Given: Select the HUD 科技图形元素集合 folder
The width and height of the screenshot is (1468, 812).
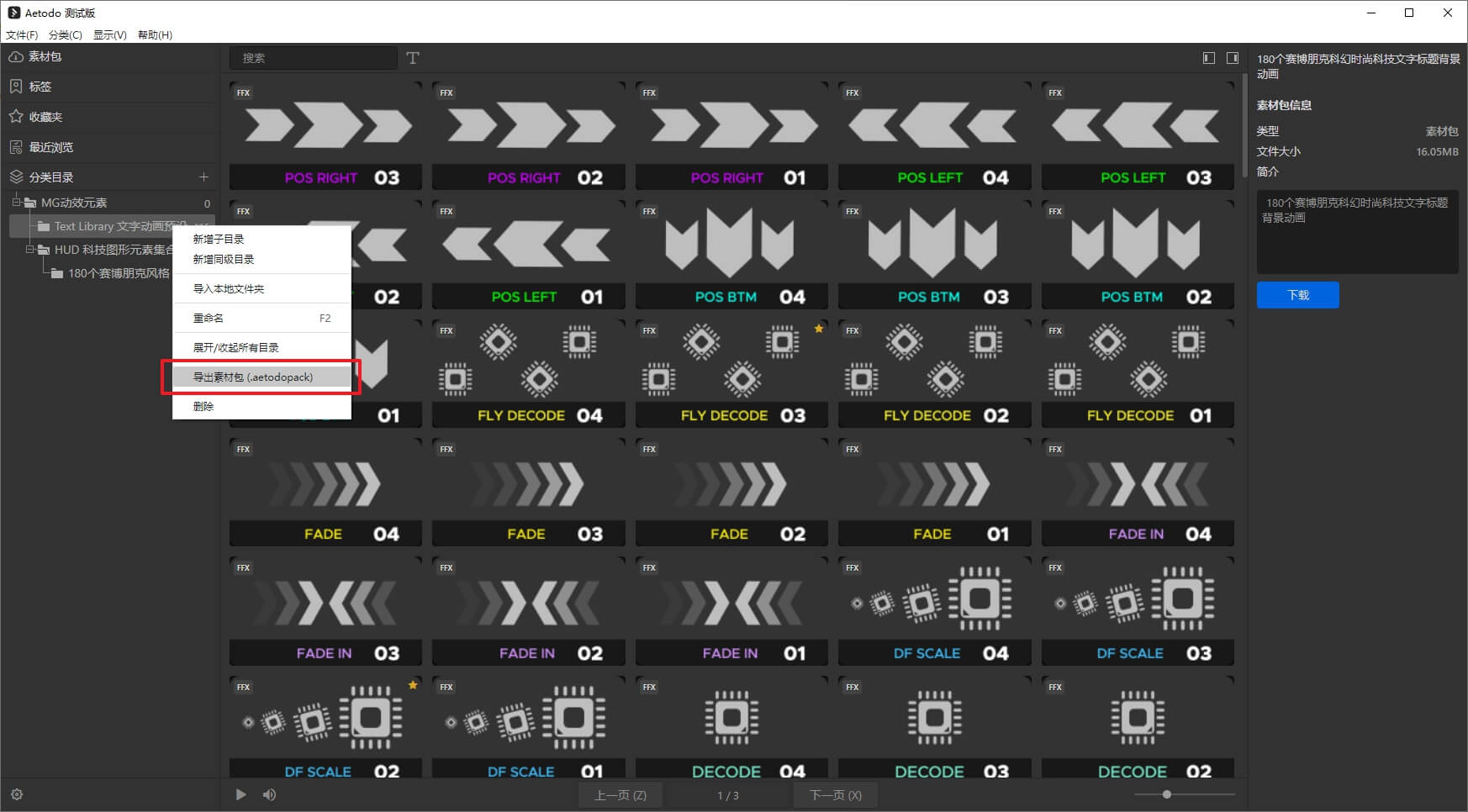Looking at the screenshot, I should point(104,250).
